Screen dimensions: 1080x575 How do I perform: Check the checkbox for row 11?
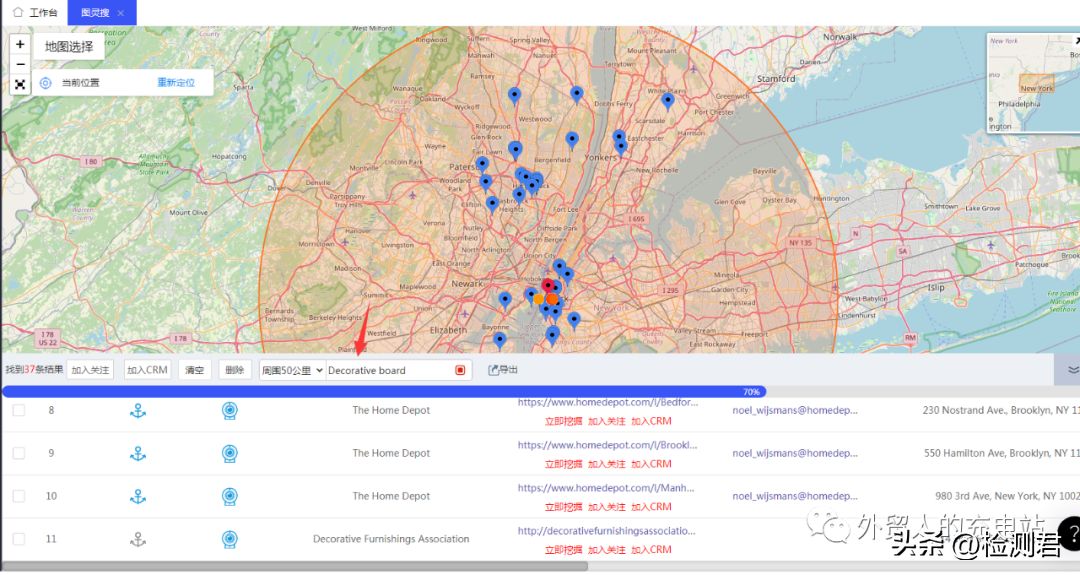point(19,539)
